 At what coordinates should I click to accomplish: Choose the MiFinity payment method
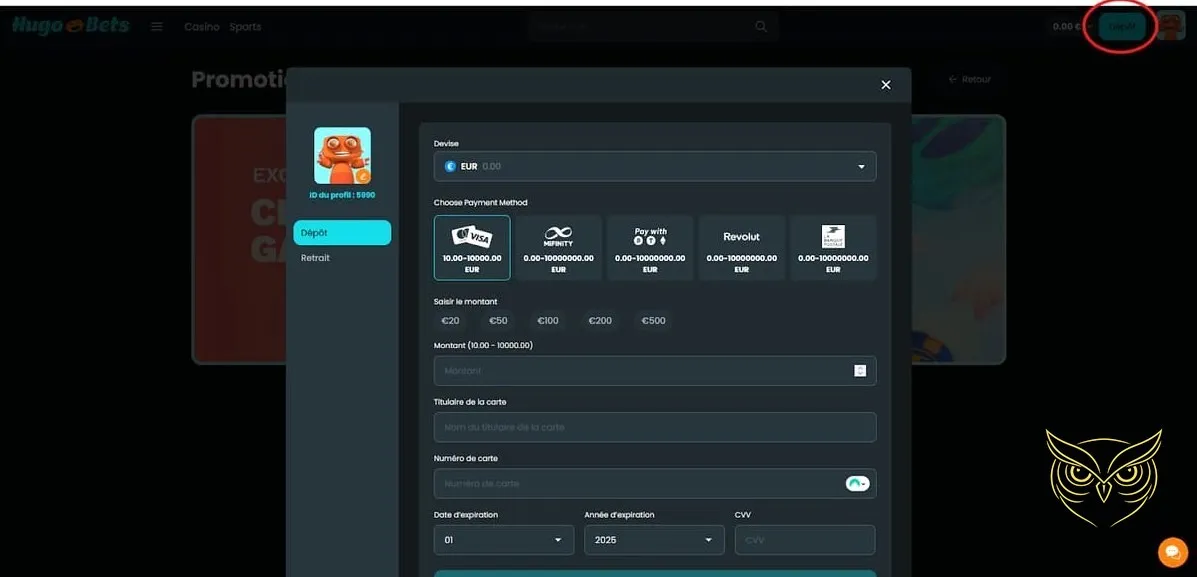click(x=559, y=247)
